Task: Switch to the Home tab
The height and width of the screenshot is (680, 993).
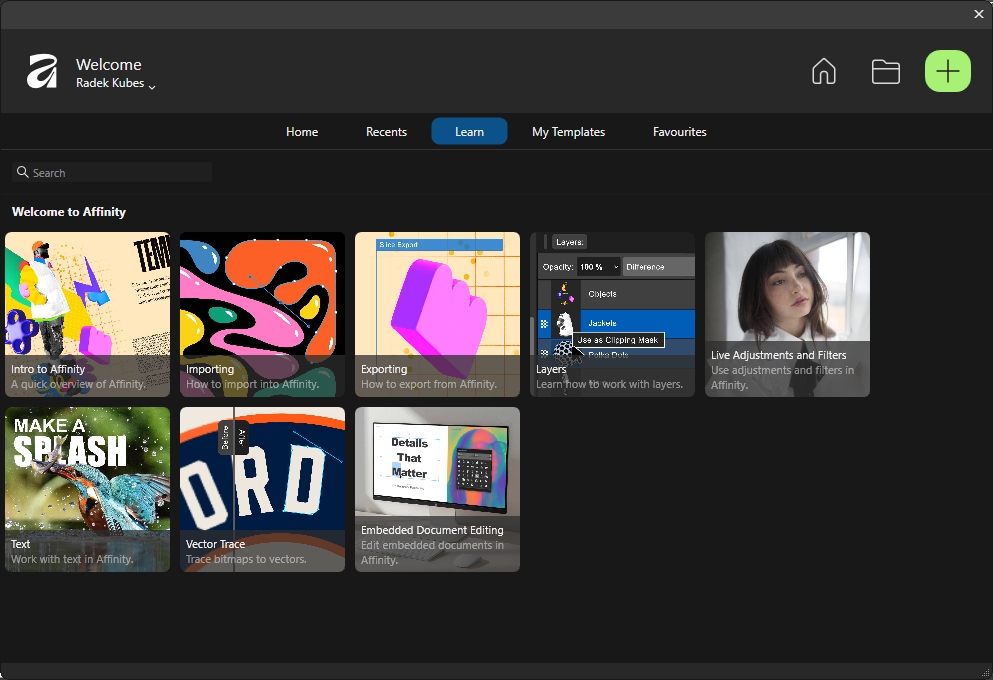Action: pos(302,132)
